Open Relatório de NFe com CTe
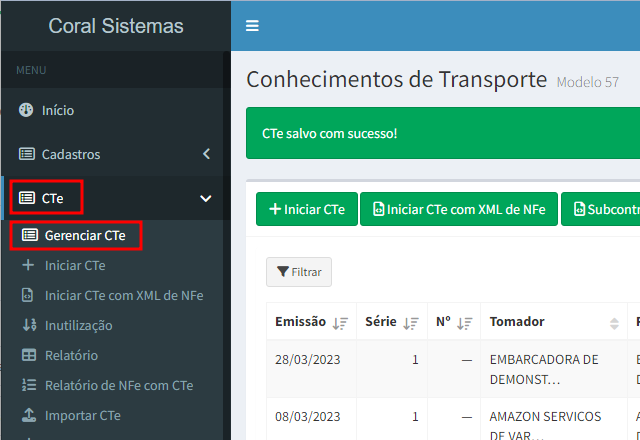Screen dimensions: 640x440 click(118, 385)
